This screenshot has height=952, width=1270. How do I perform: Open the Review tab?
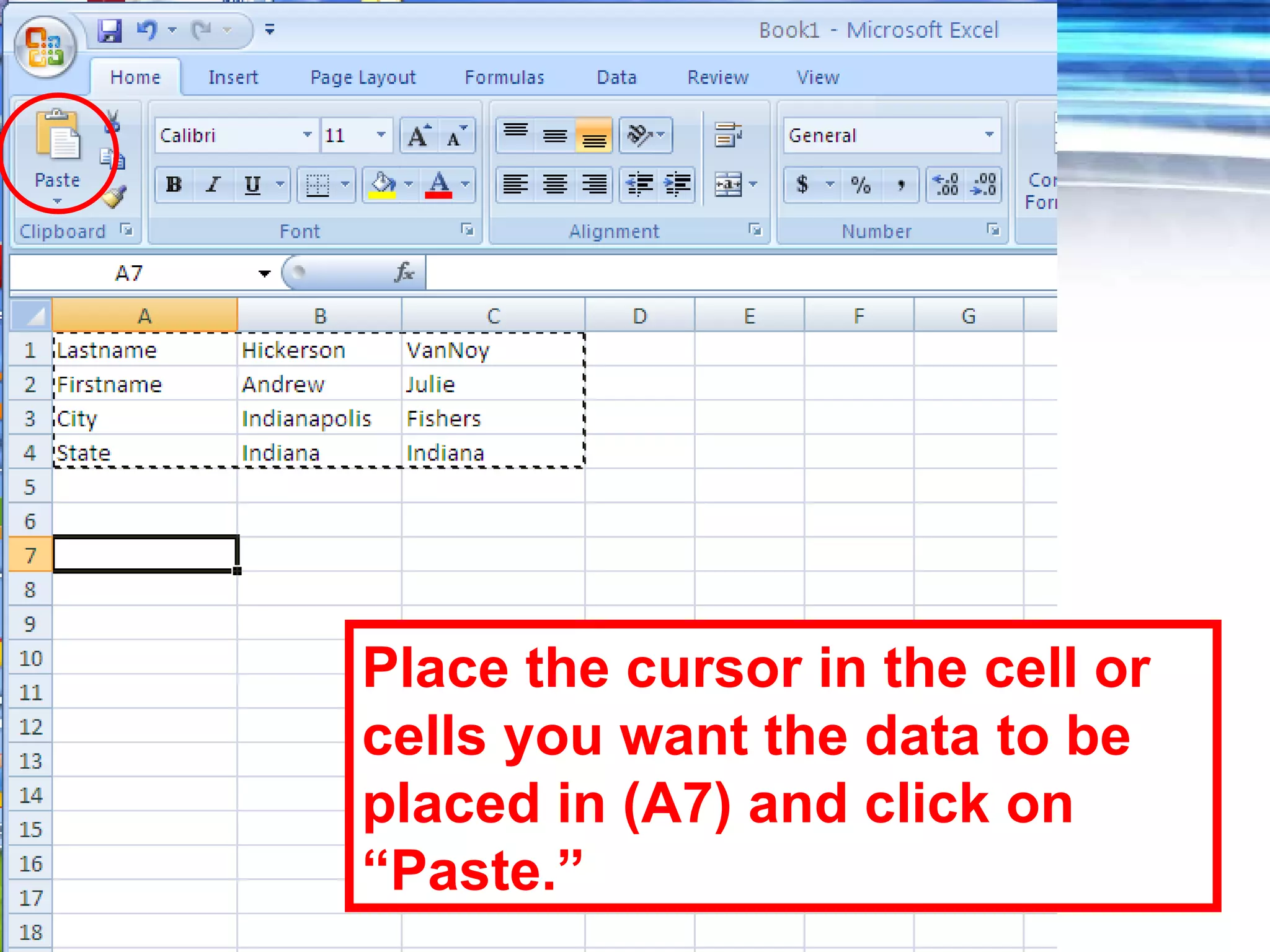[718, 77]
